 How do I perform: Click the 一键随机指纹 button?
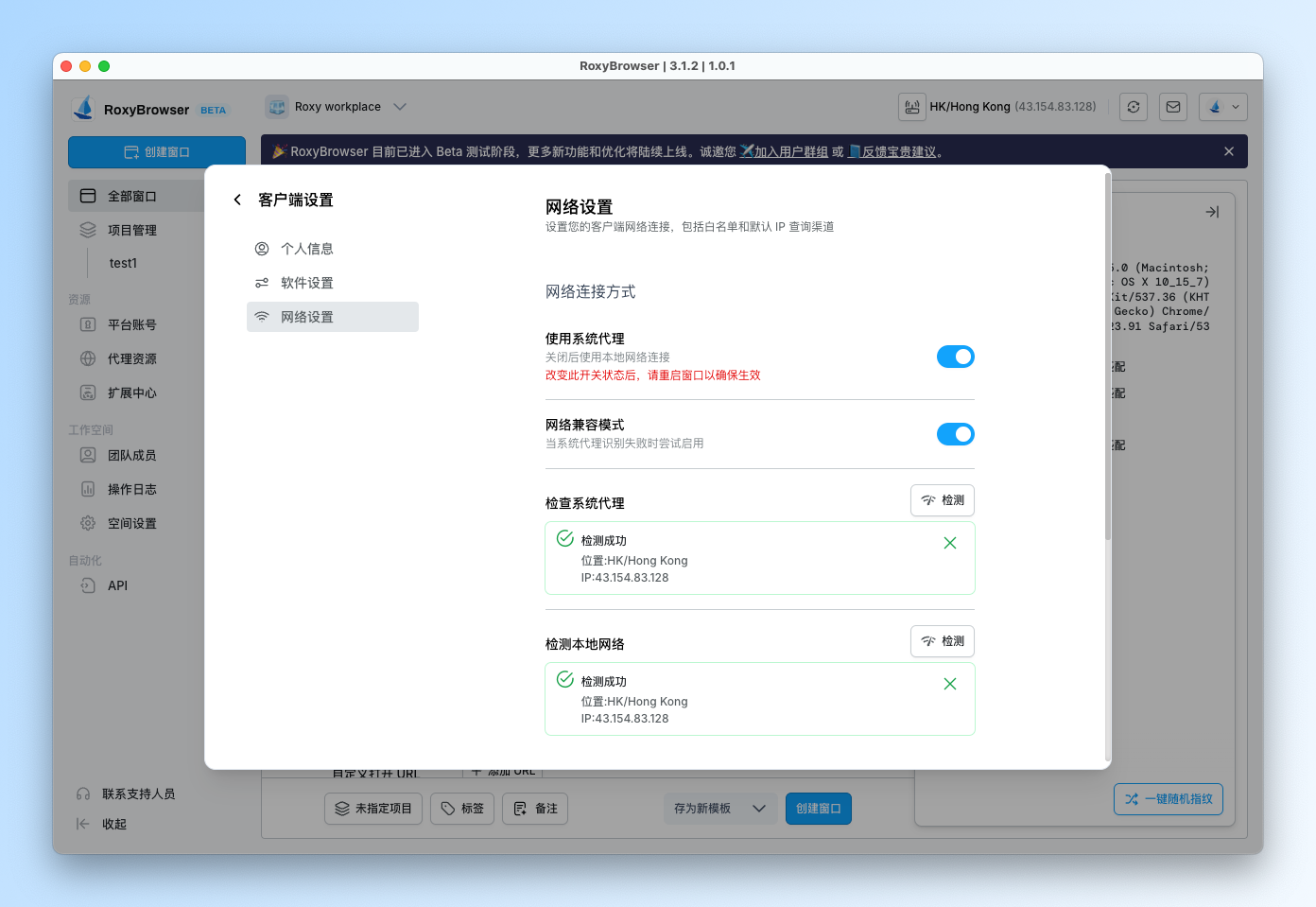(x=1169, y=799)
